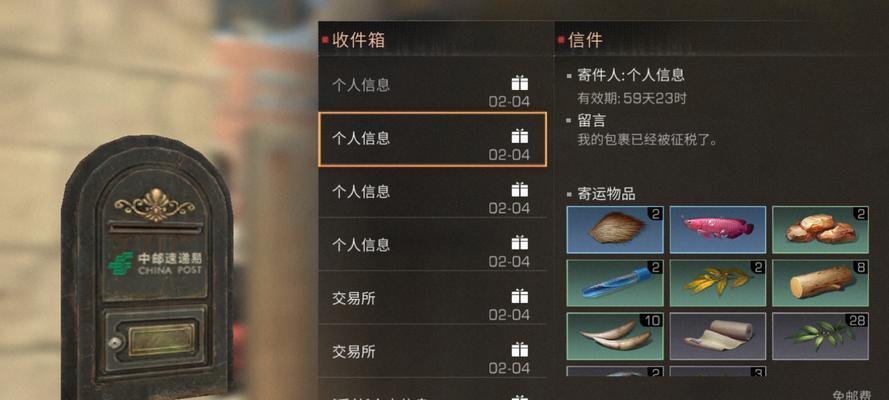Open the fourth 个人信息 mail entry
889x400 pixels.
tap(433, 244)
